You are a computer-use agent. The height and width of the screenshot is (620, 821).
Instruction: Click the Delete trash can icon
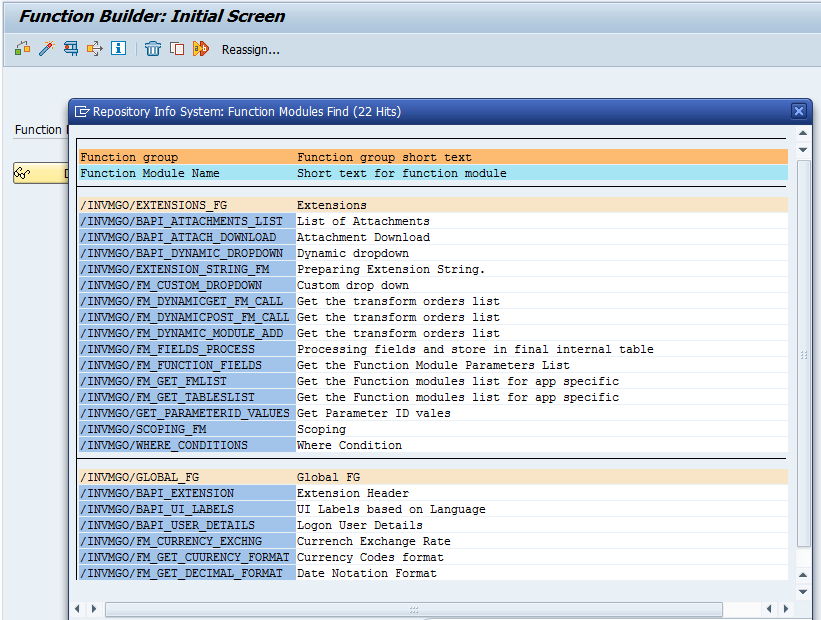(x=153, y=48)
